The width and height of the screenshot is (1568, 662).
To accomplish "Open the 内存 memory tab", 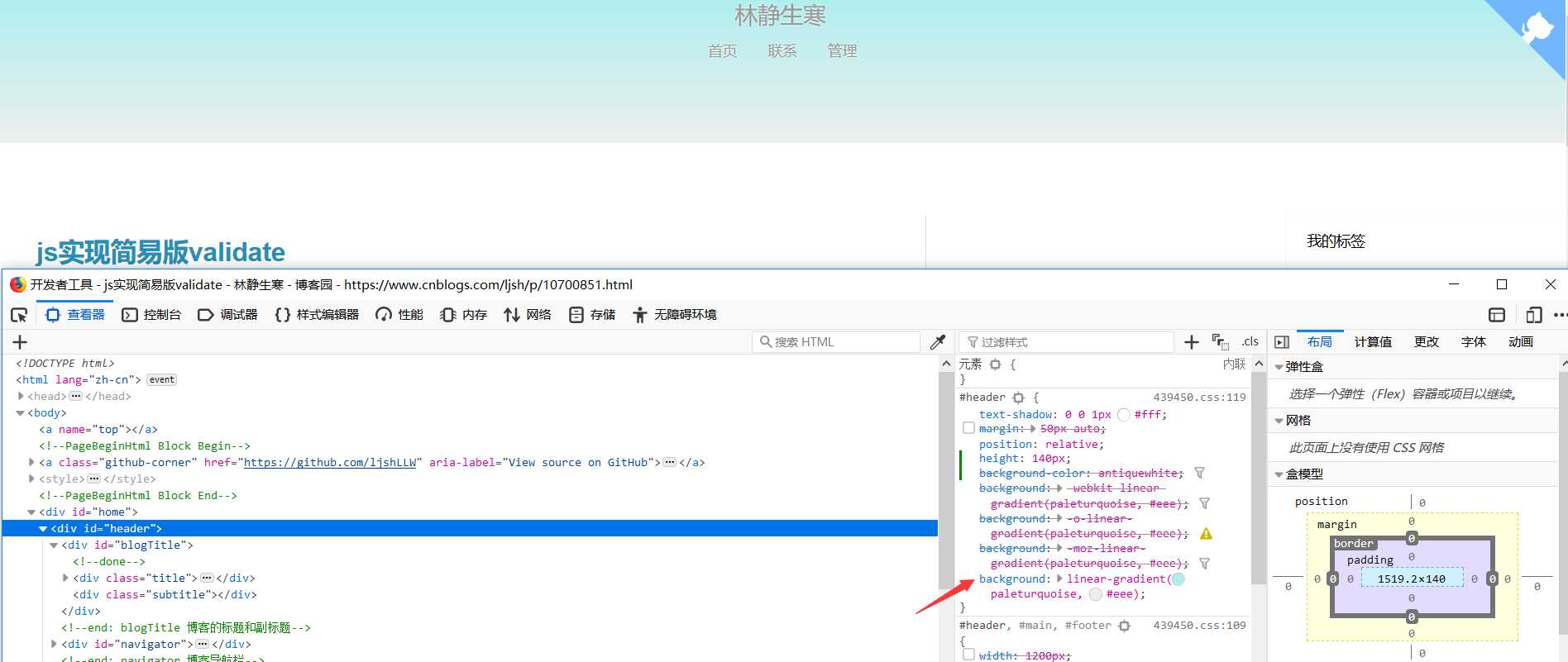I will [x=463, y=315].
